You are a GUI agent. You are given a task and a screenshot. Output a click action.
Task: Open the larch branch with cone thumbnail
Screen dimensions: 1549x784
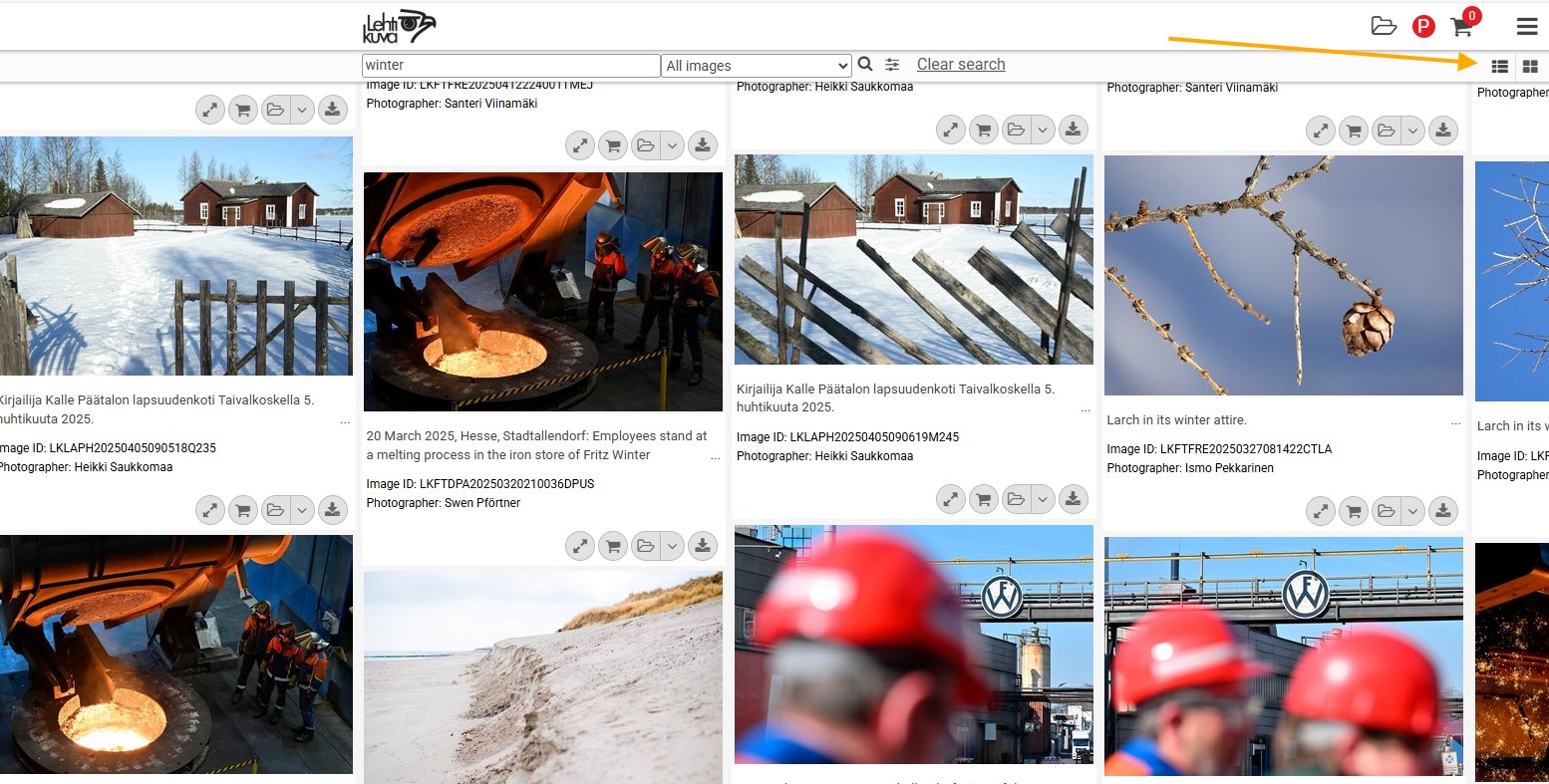point(1283,275)
